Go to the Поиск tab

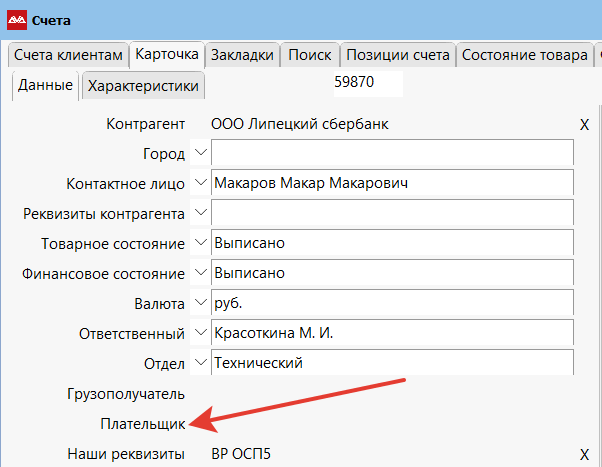point(309,55)
